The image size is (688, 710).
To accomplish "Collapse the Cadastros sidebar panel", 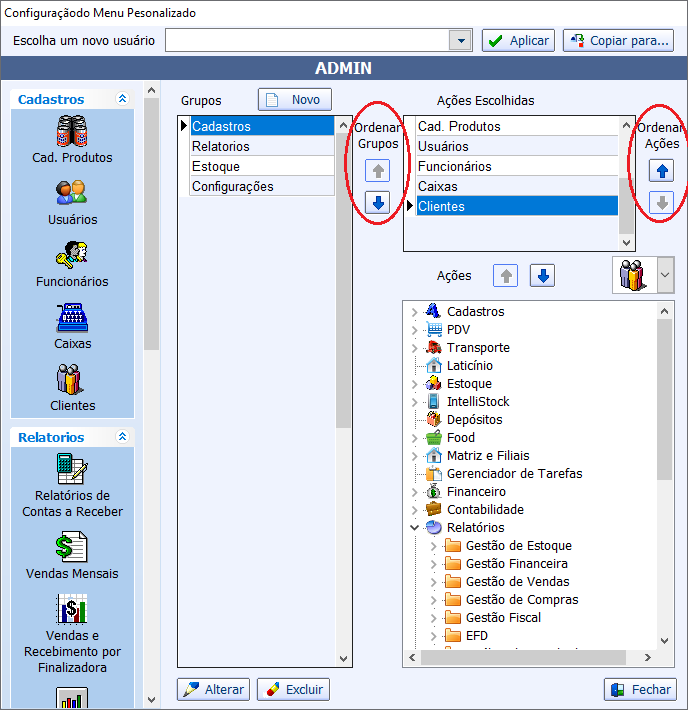I will tap(122, 99).
